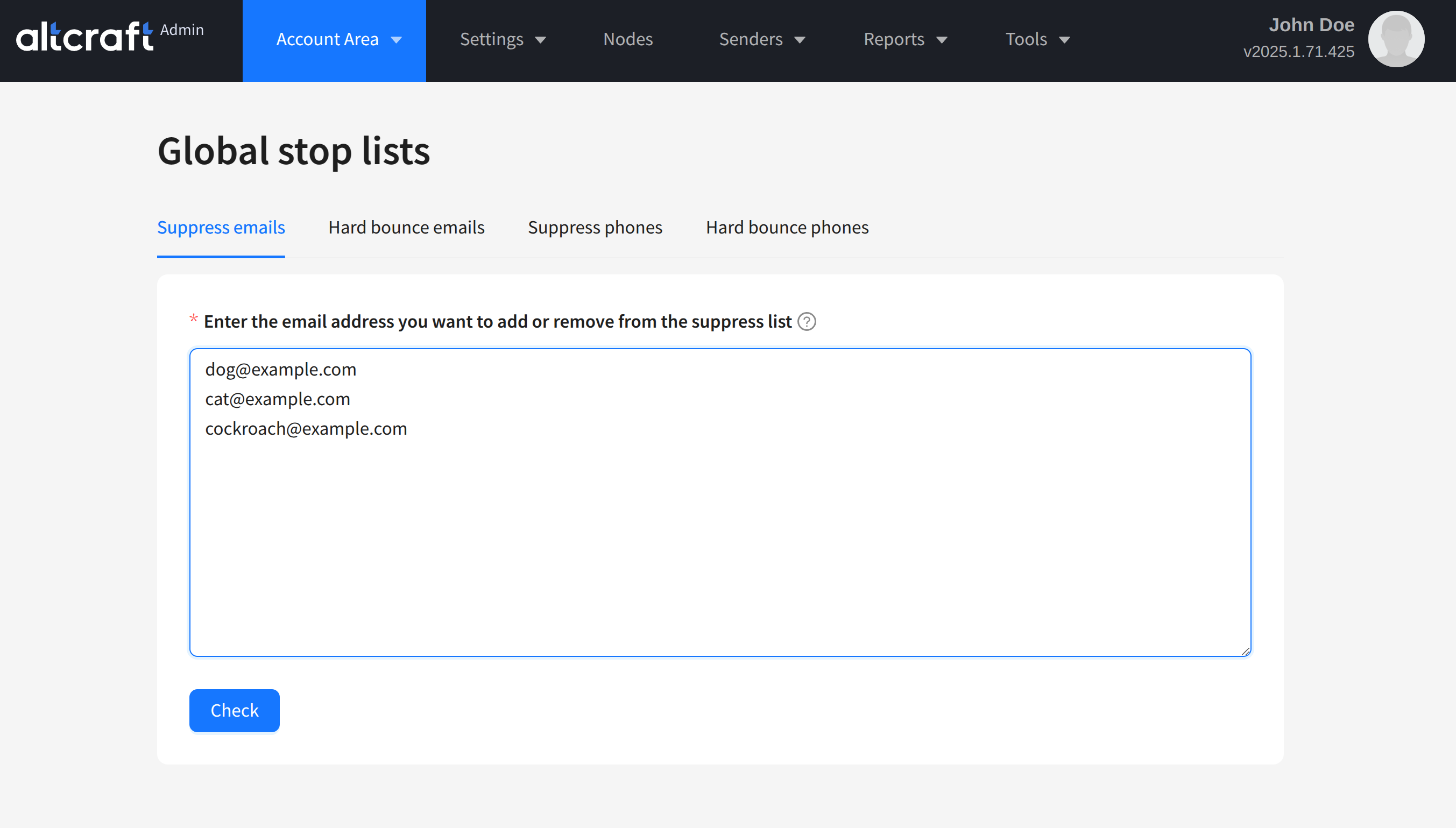Click the Account Area dropdown arrow
Viewport: 1456px width, 828px height.
[x=397, y=40]
